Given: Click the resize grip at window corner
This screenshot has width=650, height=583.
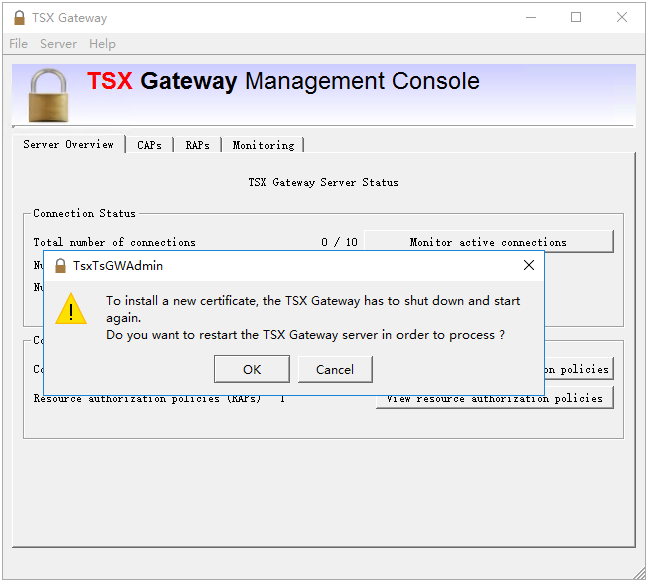Looking at the screenshot, I should (640, 574).
